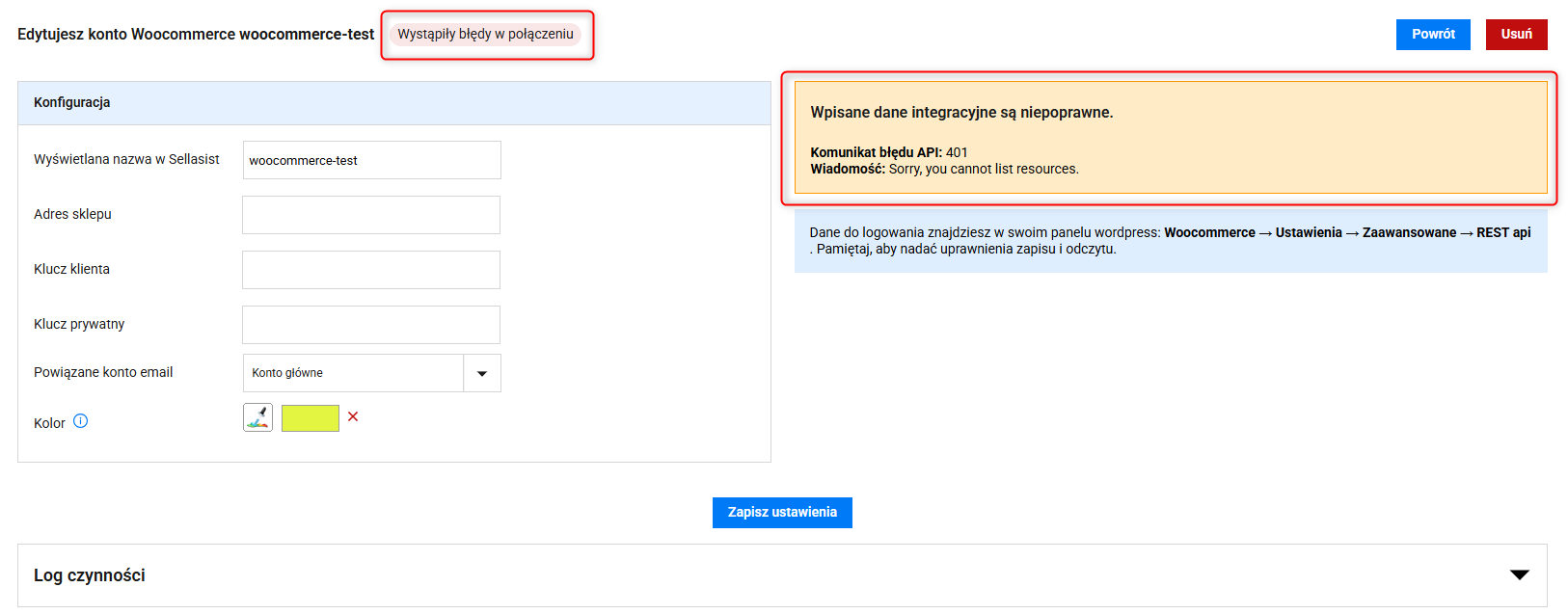Focus the Wyświetlana nazwa w Sellasist field
This screenshot has height=614, width=1568.
(x=371, y=160)
